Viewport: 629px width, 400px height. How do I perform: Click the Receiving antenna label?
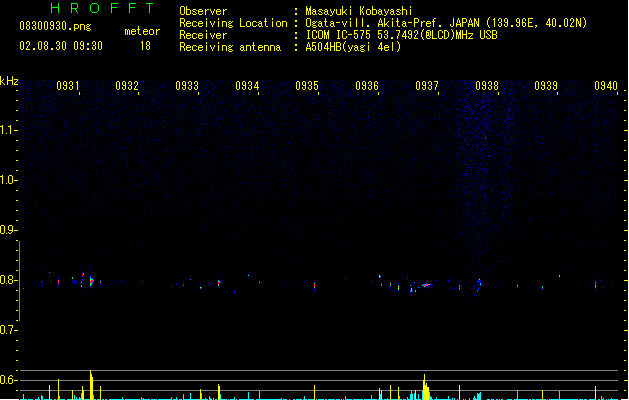(230, 47)
